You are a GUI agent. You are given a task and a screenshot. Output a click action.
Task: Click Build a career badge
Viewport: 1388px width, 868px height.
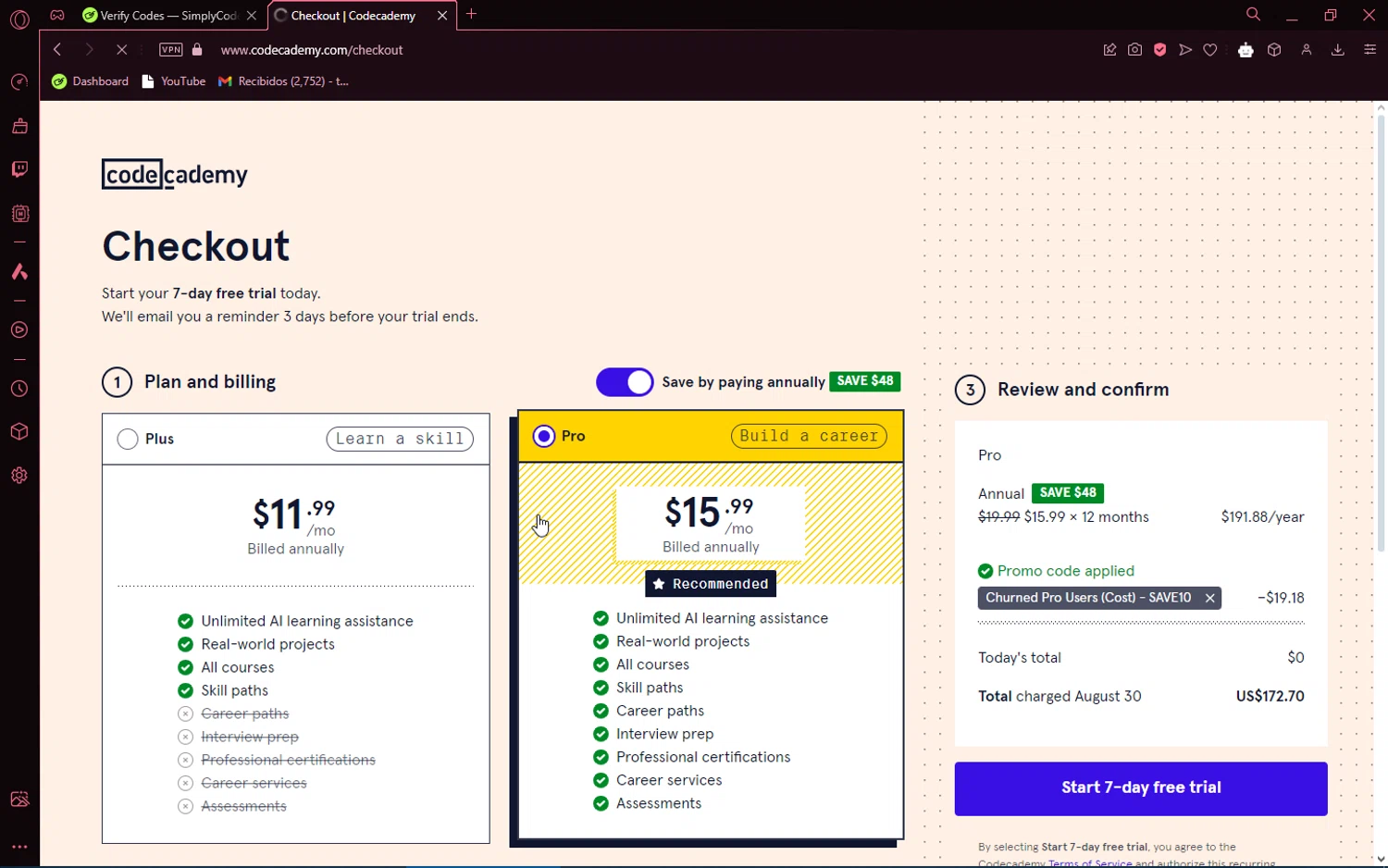809,436
